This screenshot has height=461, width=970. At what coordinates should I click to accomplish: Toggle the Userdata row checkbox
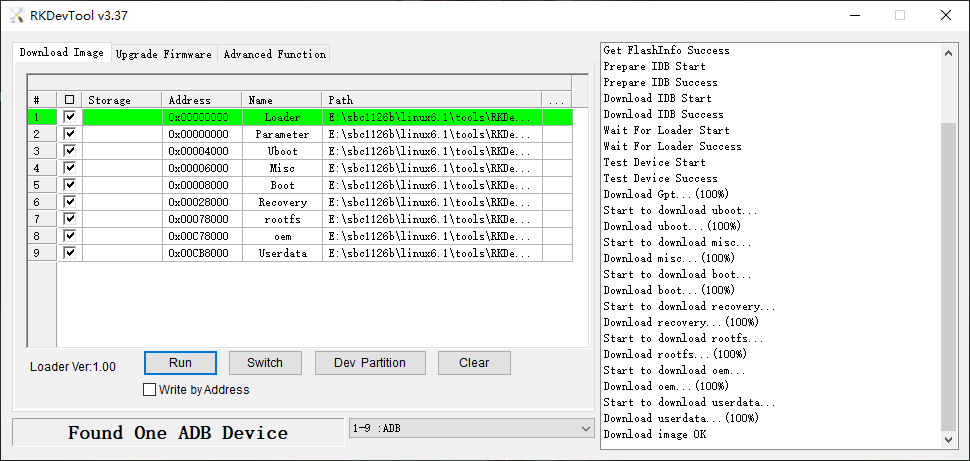click(70, 252)
